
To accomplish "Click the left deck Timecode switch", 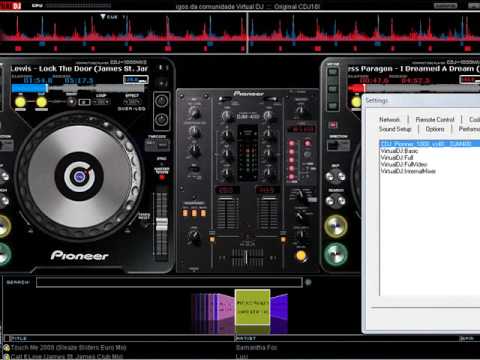I will (157, 145).
